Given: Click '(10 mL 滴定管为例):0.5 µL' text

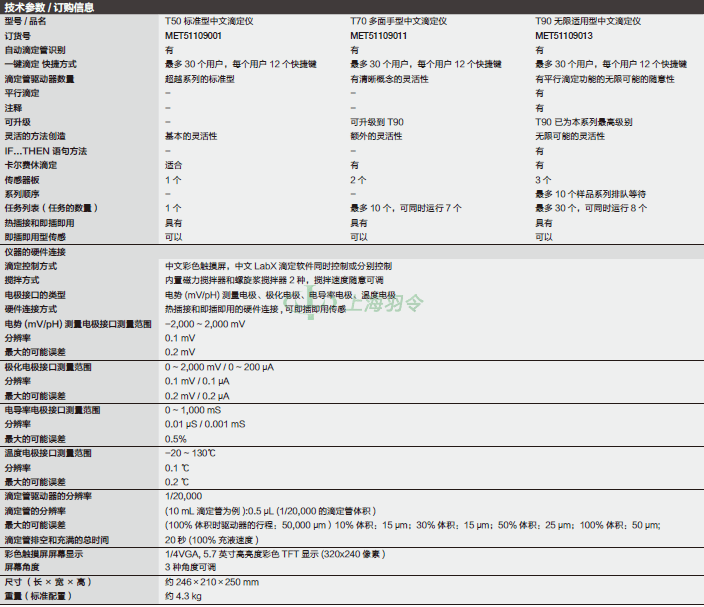Looking at the screenshot, I should pyautogui.click(x=219, y=511).
